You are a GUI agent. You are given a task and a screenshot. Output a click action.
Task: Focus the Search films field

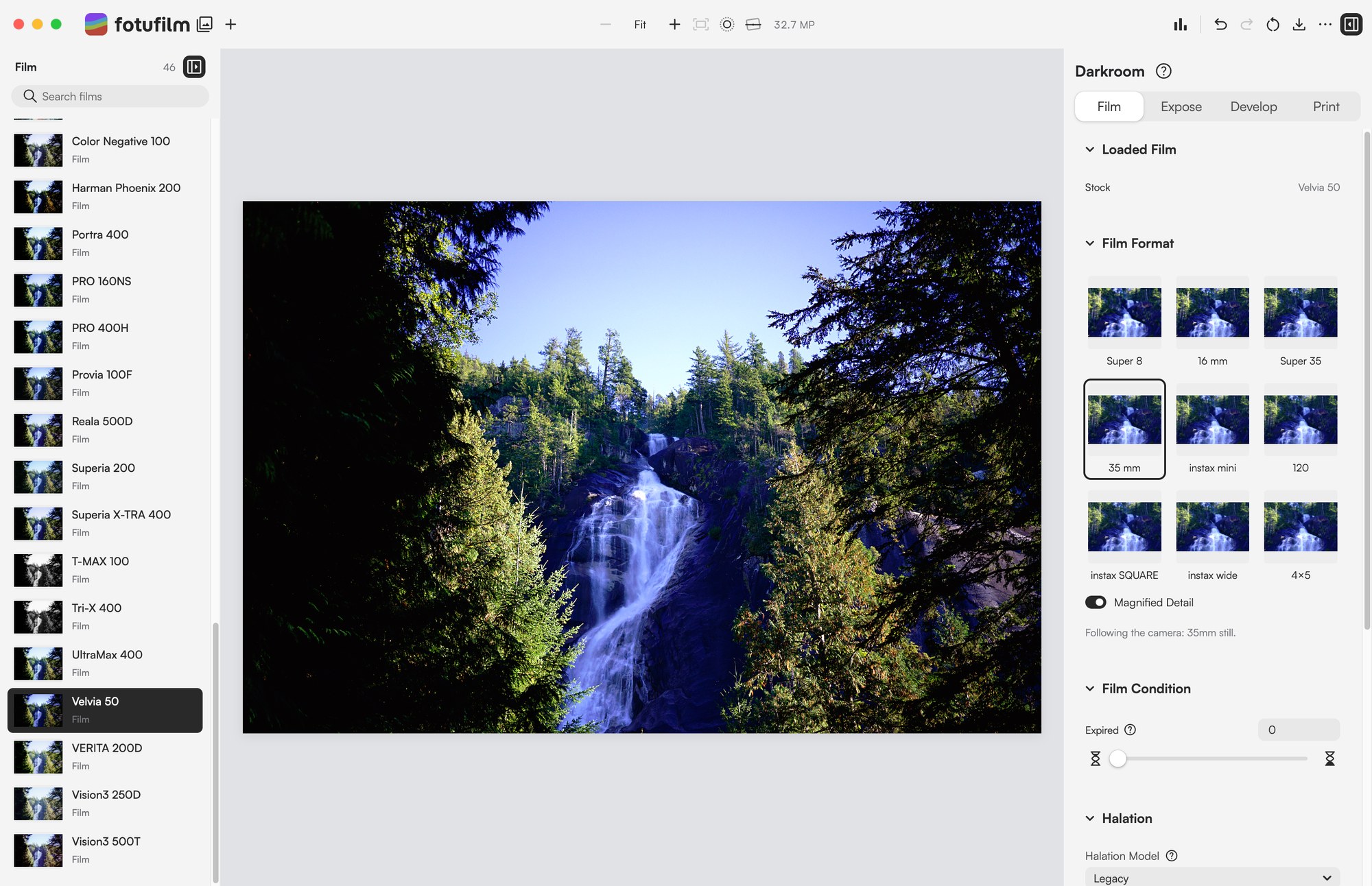click(110, 96)
